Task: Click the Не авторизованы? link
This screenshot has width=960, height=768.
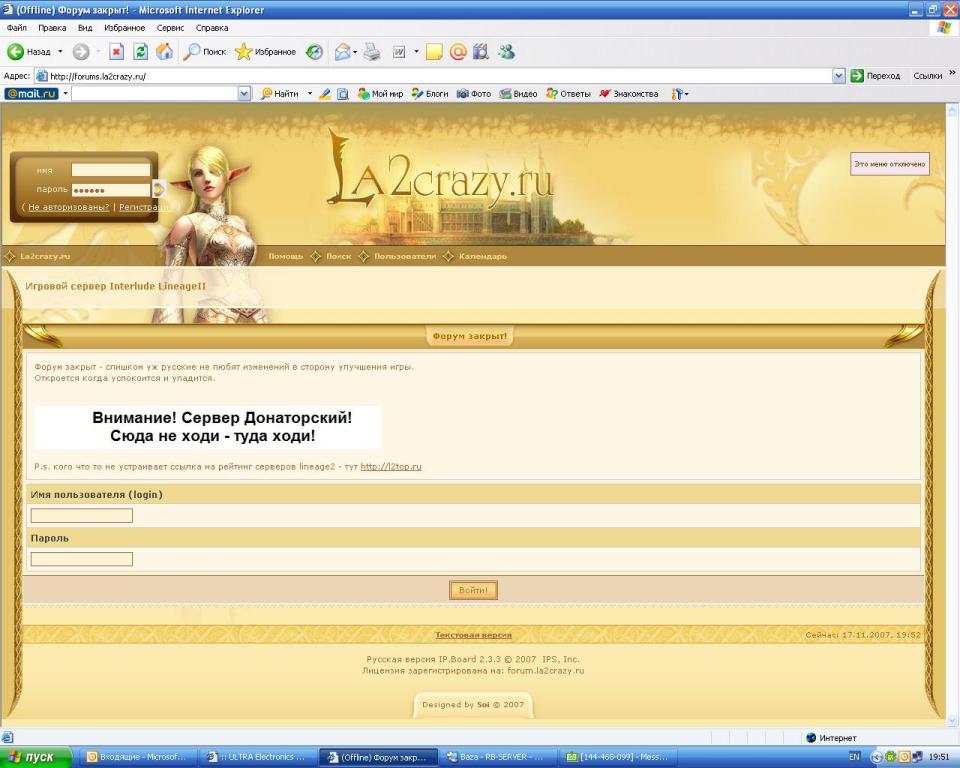Action: click(69, 207)
